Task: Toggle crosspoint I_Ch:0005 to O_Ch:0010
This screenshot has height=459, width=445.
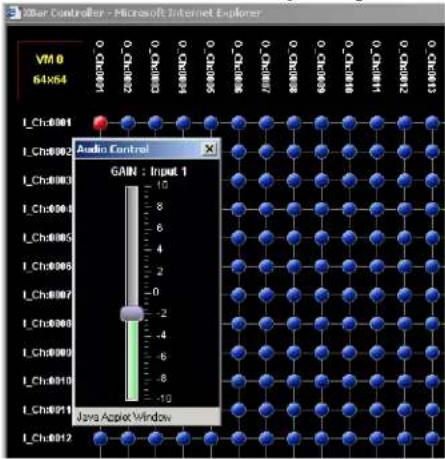Action: 349,238
